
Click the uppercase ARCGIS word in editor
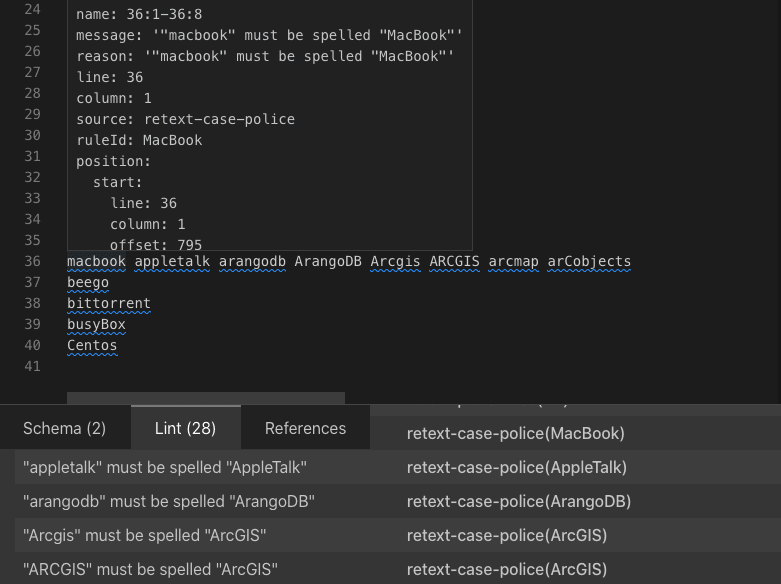tap(454, 261)
